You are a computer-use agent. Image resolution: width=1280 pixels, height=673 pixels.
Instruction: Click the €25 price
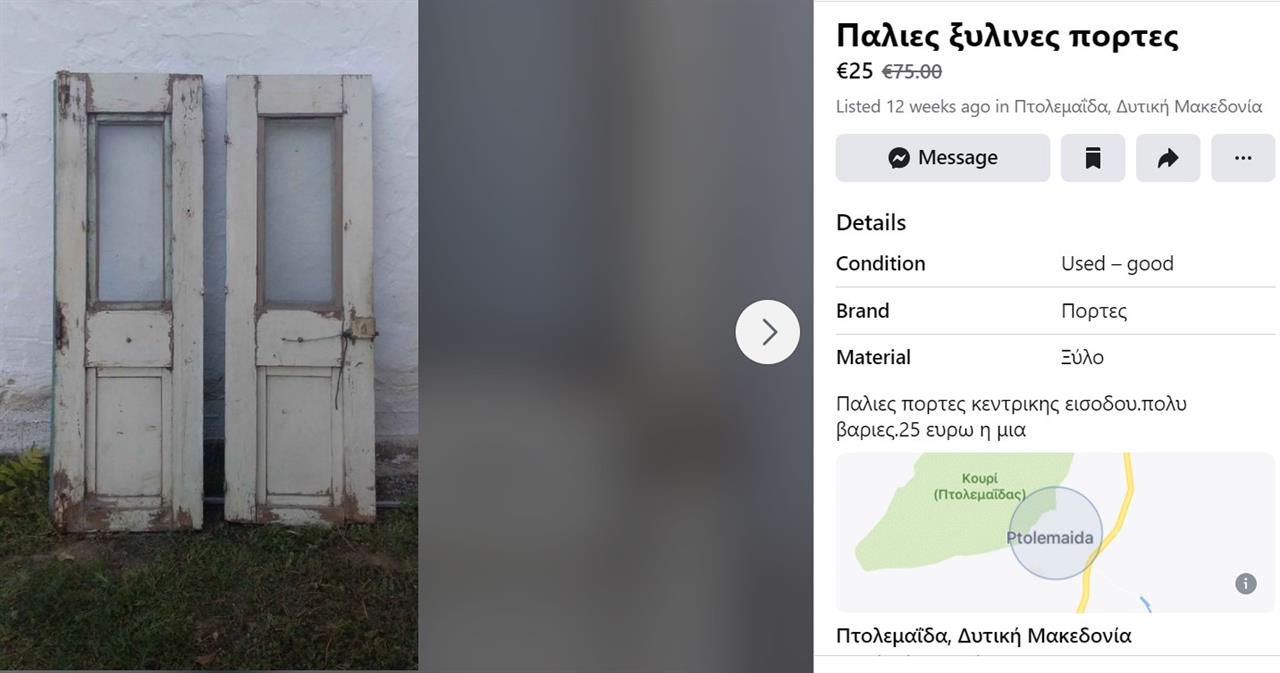[x=855, y=71]
